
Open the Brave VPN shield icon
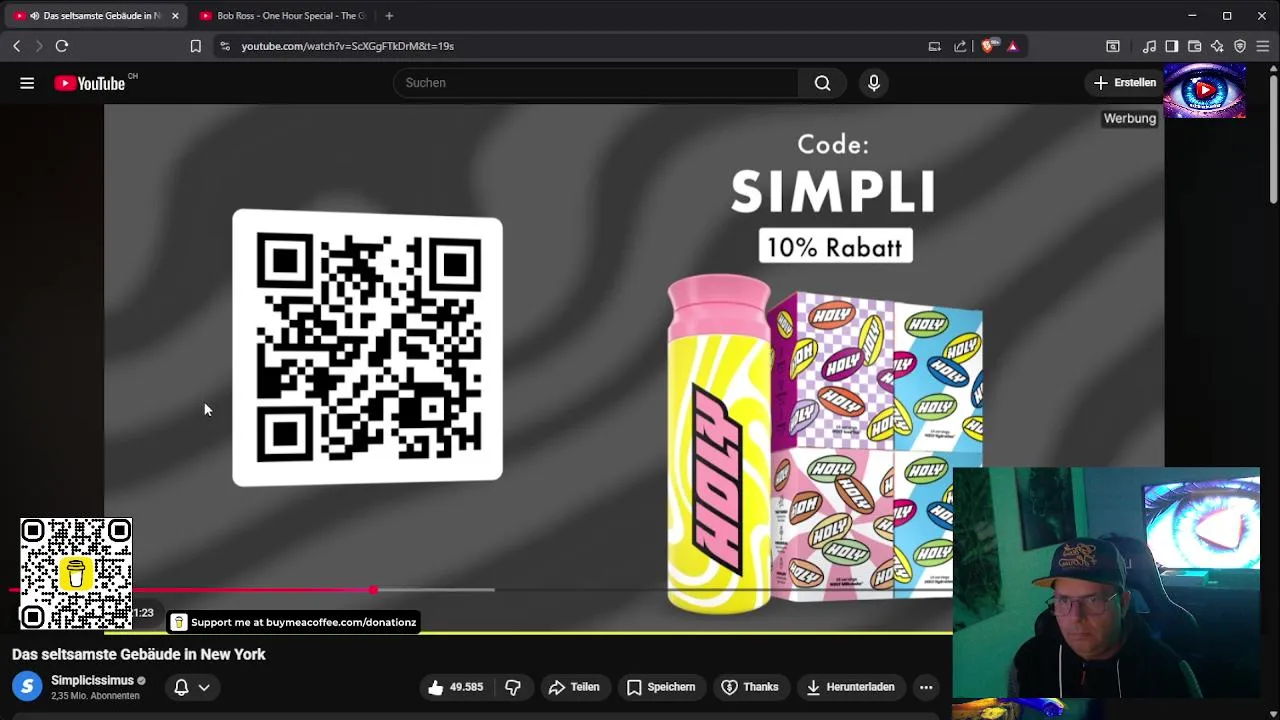point(1240,46)
